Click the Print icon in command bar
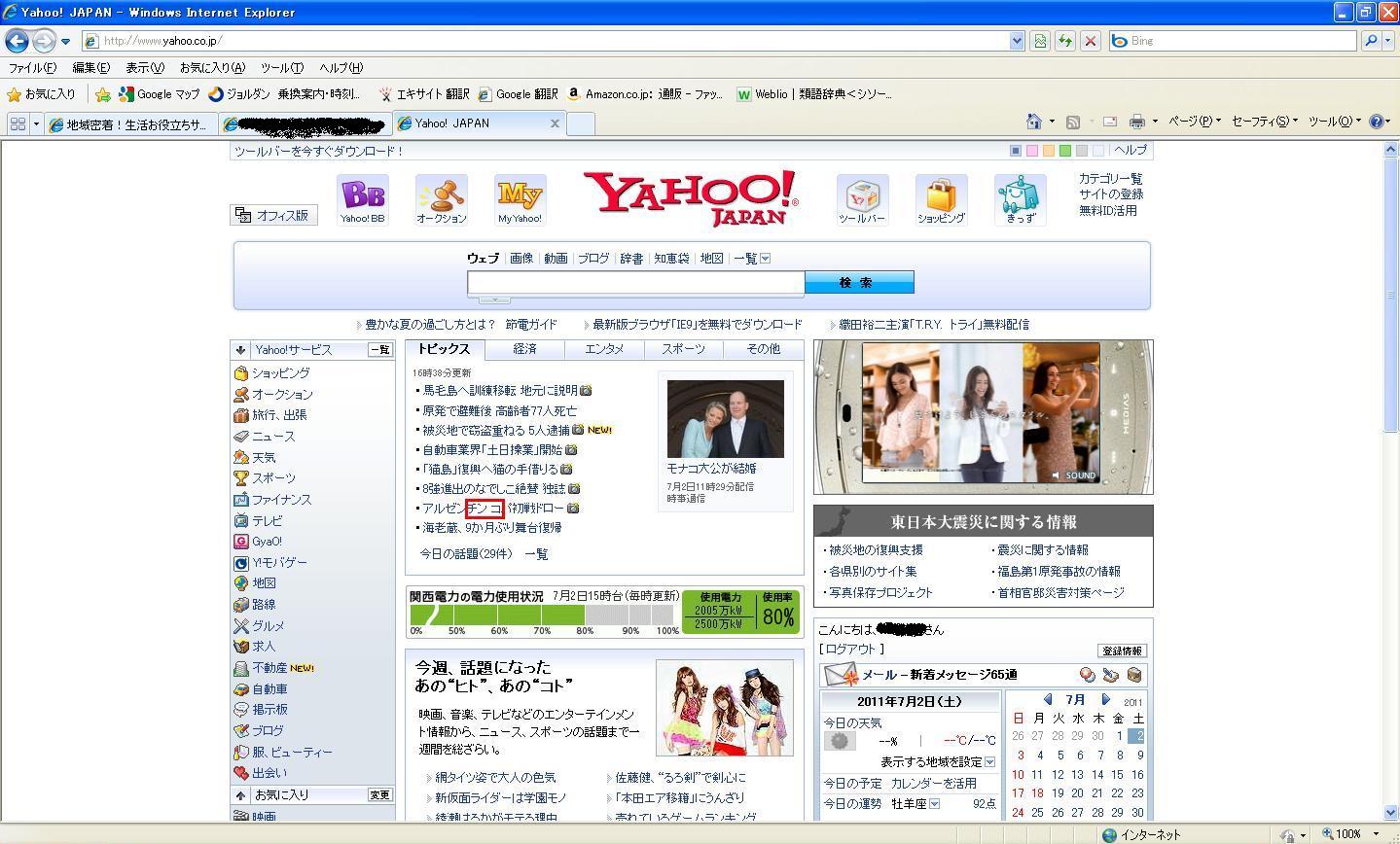Image resolution: width=1400 pixels, height=844 pixels. tap(1136, 122)
